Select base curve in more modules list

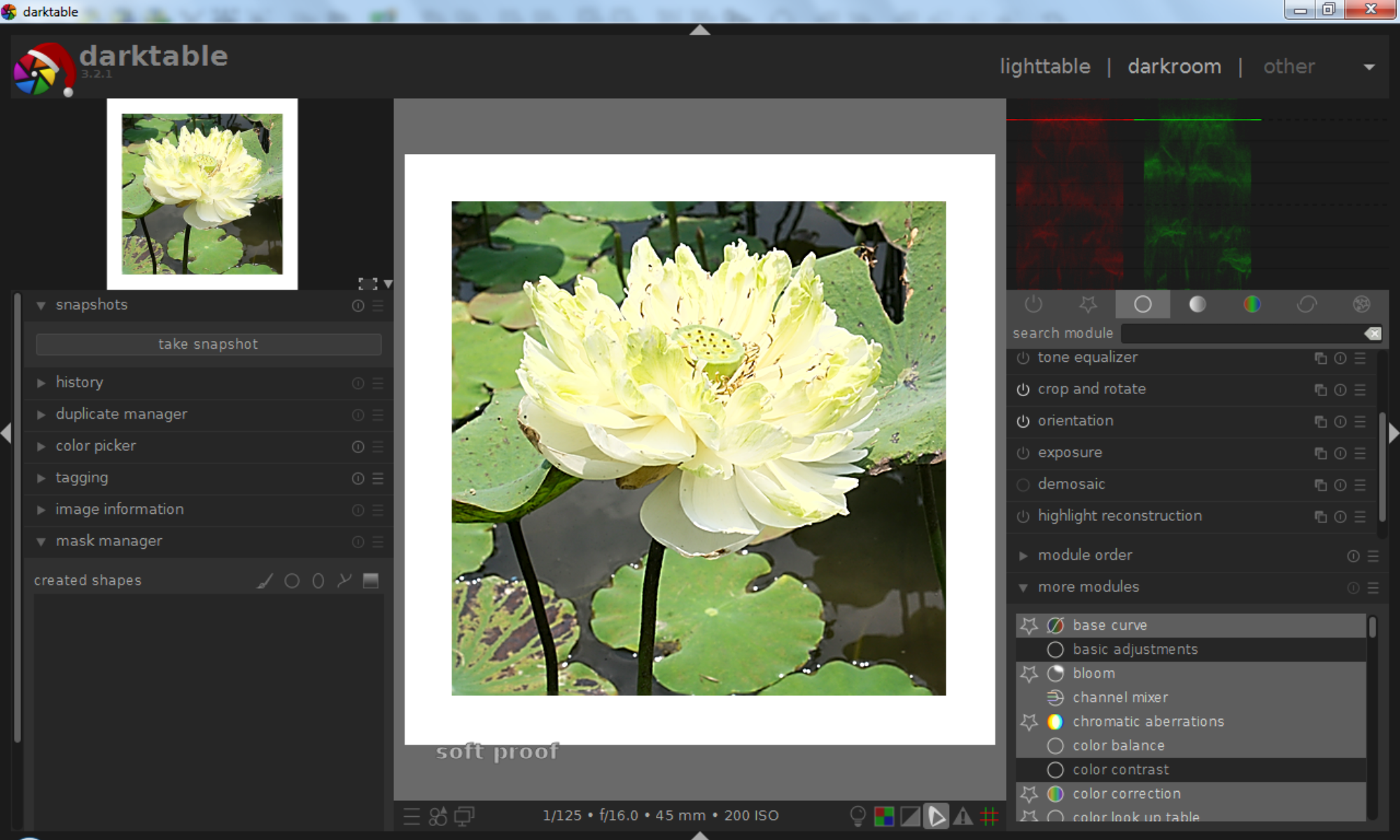[1109, 625]
